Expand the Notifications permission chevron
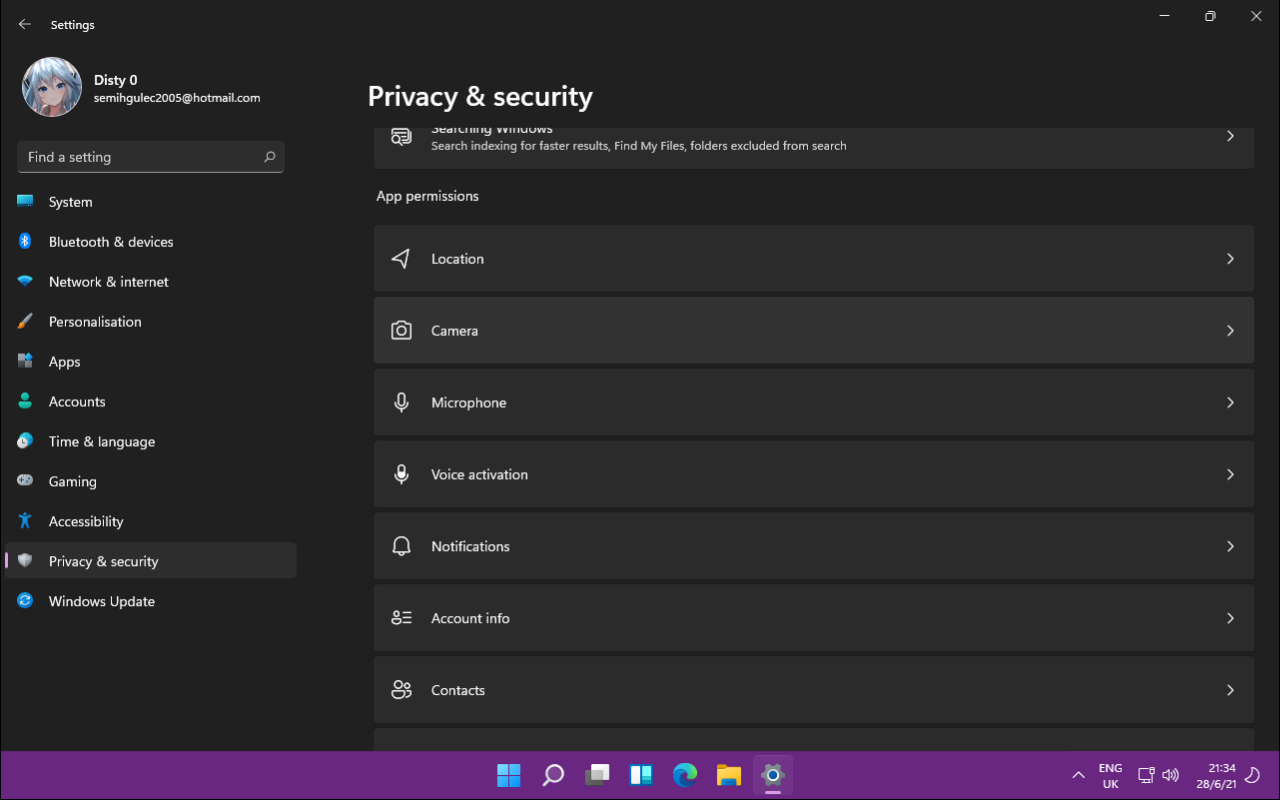This screenshot has height=800, width=1280. pos(1231,547)
